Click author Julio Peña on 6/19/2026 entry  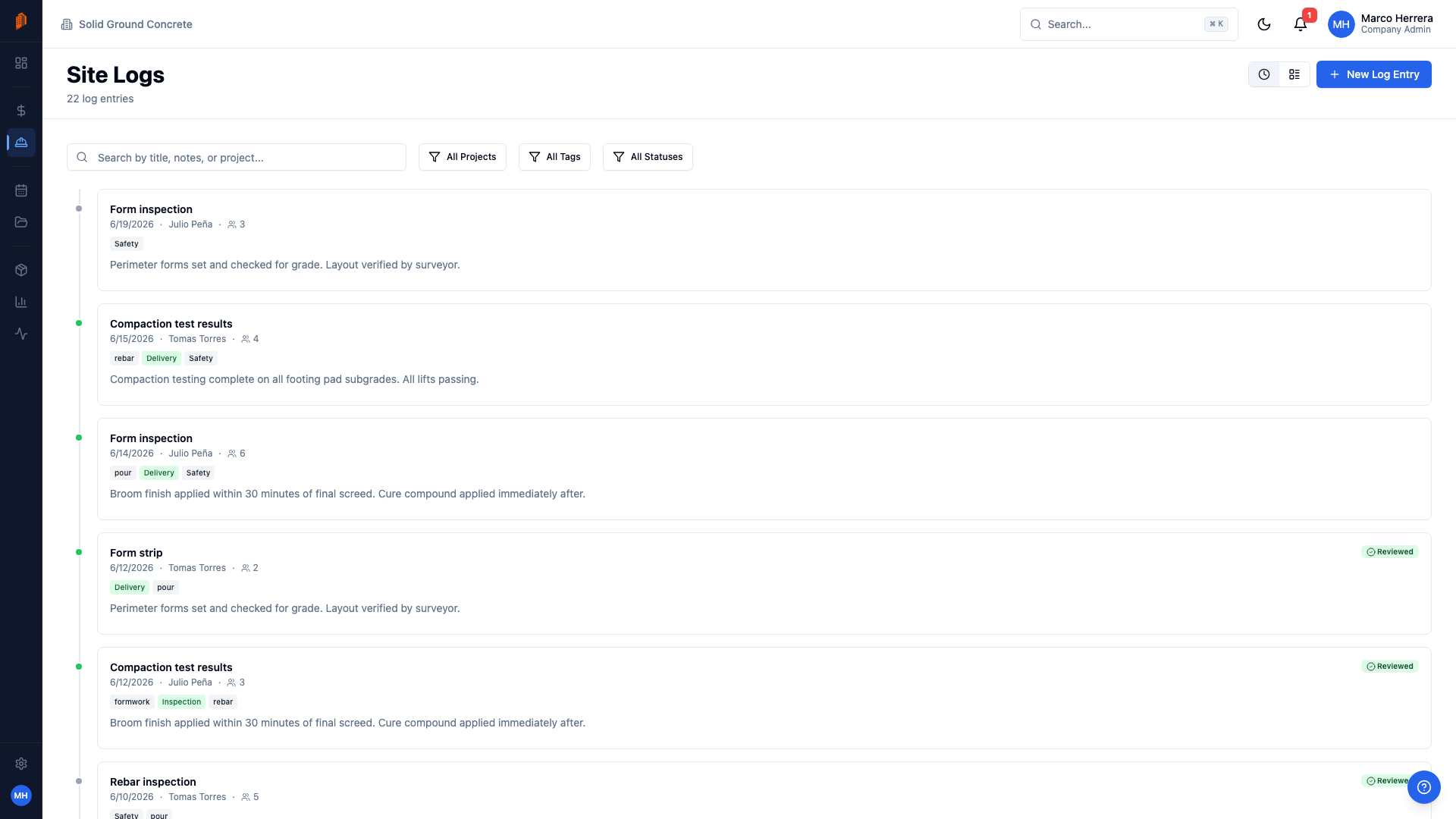pyautogui.click(x=190, y=224)
